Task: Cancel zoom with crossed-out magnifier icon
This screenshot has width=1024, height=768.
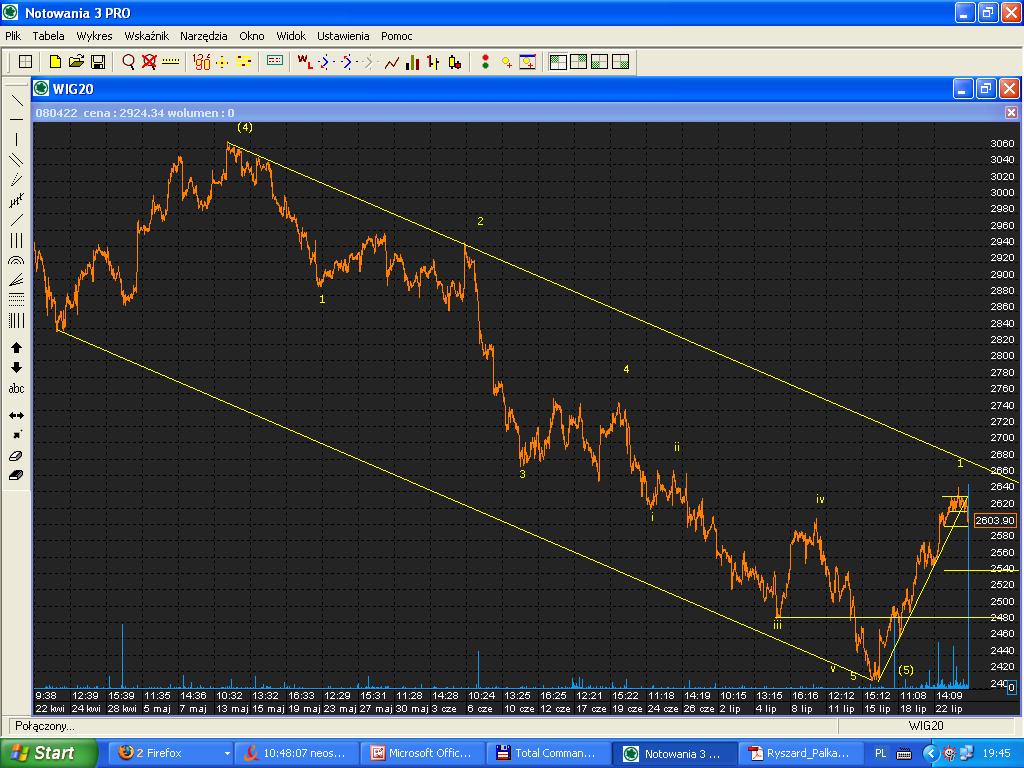Action: coord(150,62)
